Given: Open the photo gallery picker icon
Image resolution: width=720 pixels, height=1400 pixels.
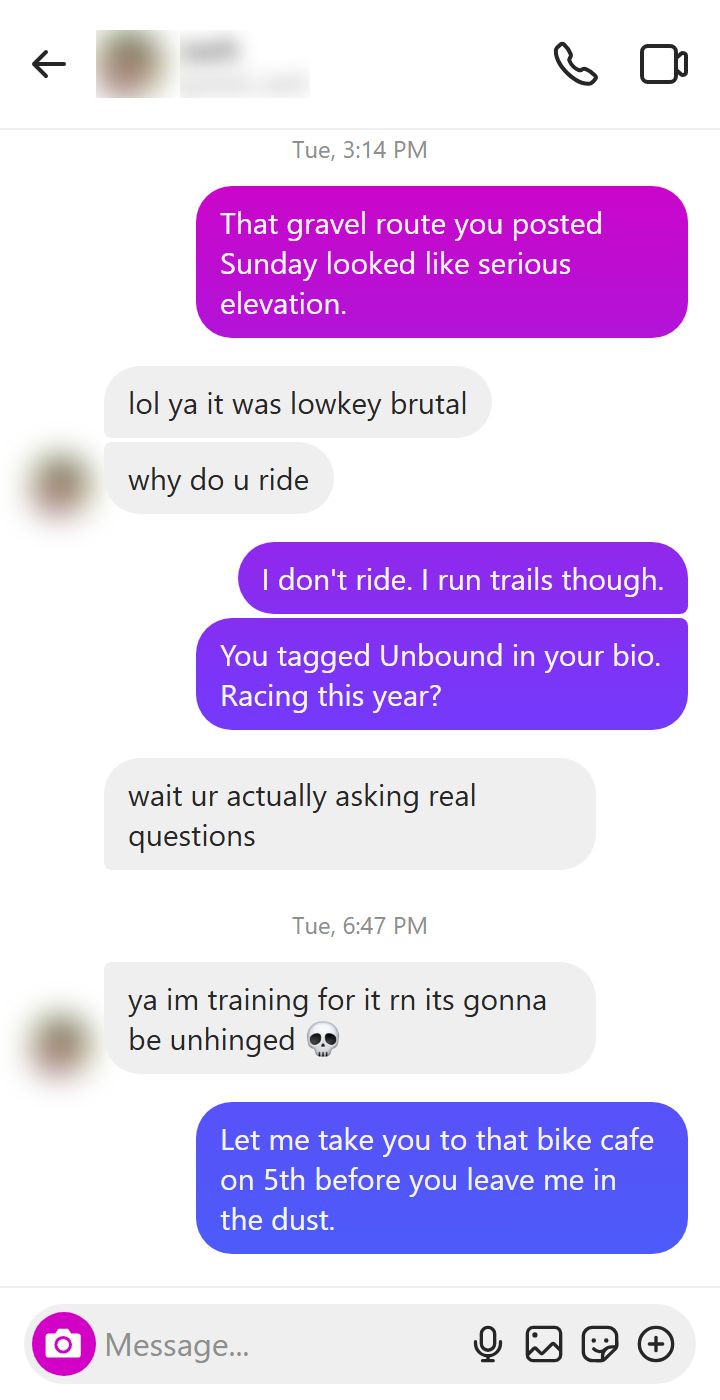Looking at the screenshot, I should pyautogui.click(x=544, y=1344).
